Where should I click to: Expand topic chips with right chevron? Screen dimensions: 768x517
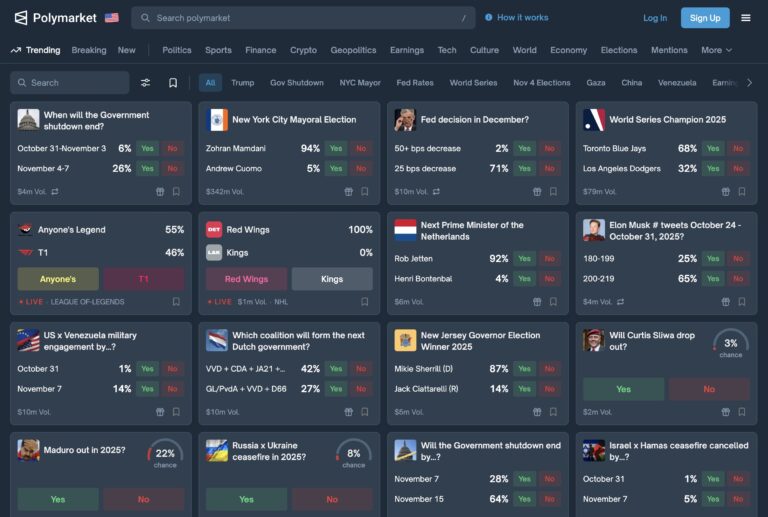point(749,83)
